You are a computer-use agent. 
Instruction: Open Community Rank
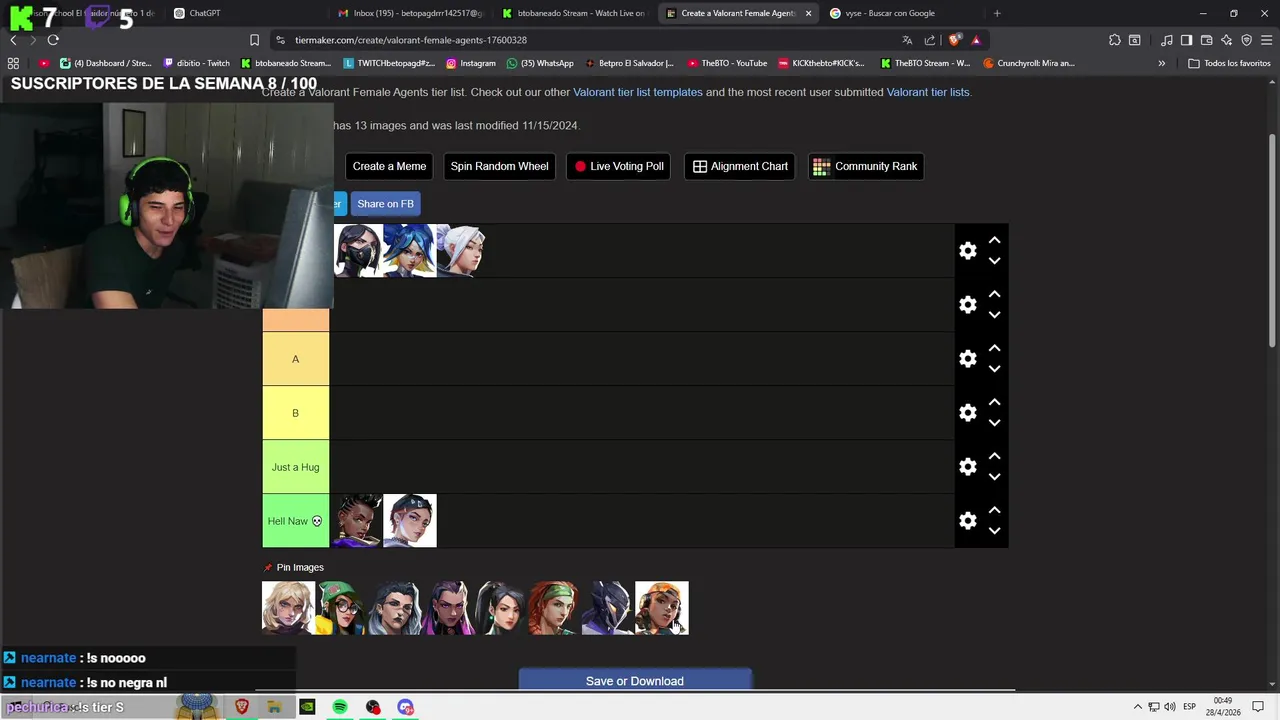click(866, 166)
